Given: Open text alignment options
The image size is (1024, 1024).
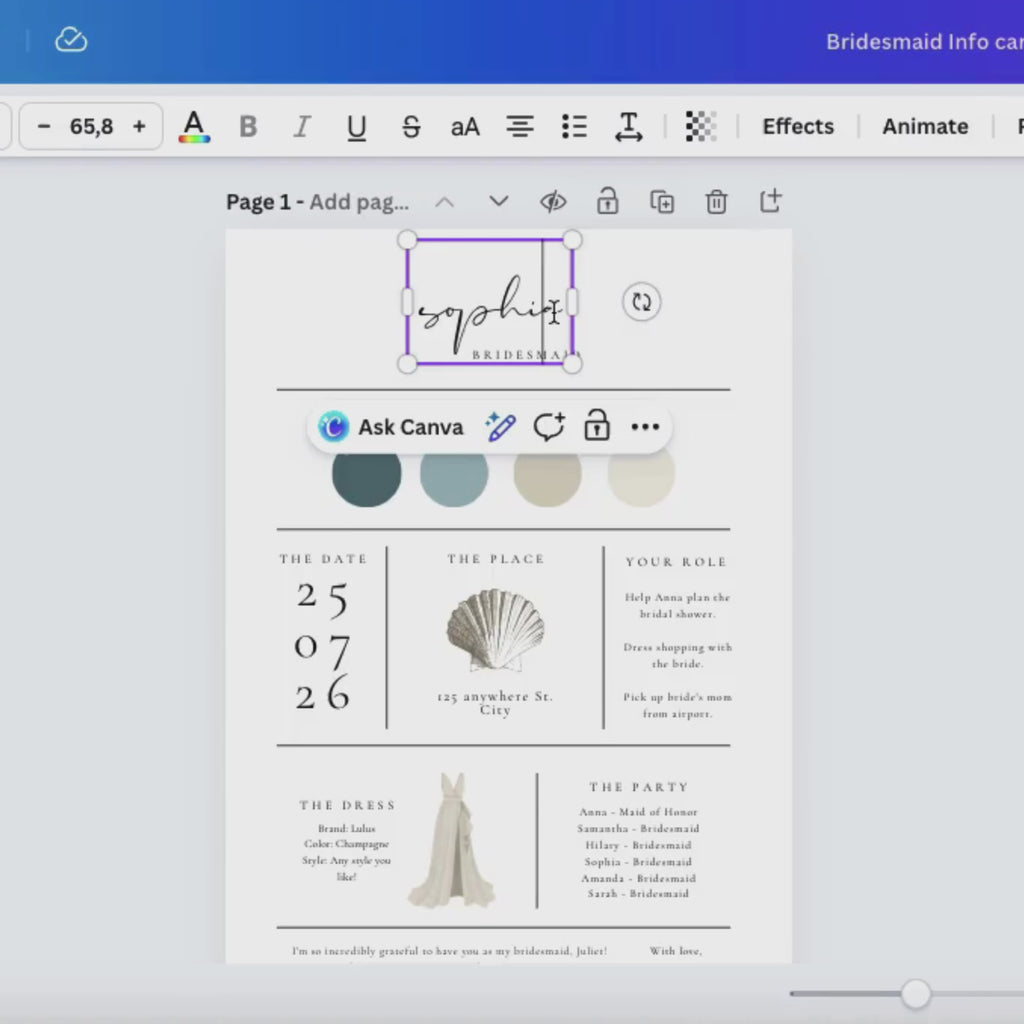Looking at the screenshot, I should 520,126.
